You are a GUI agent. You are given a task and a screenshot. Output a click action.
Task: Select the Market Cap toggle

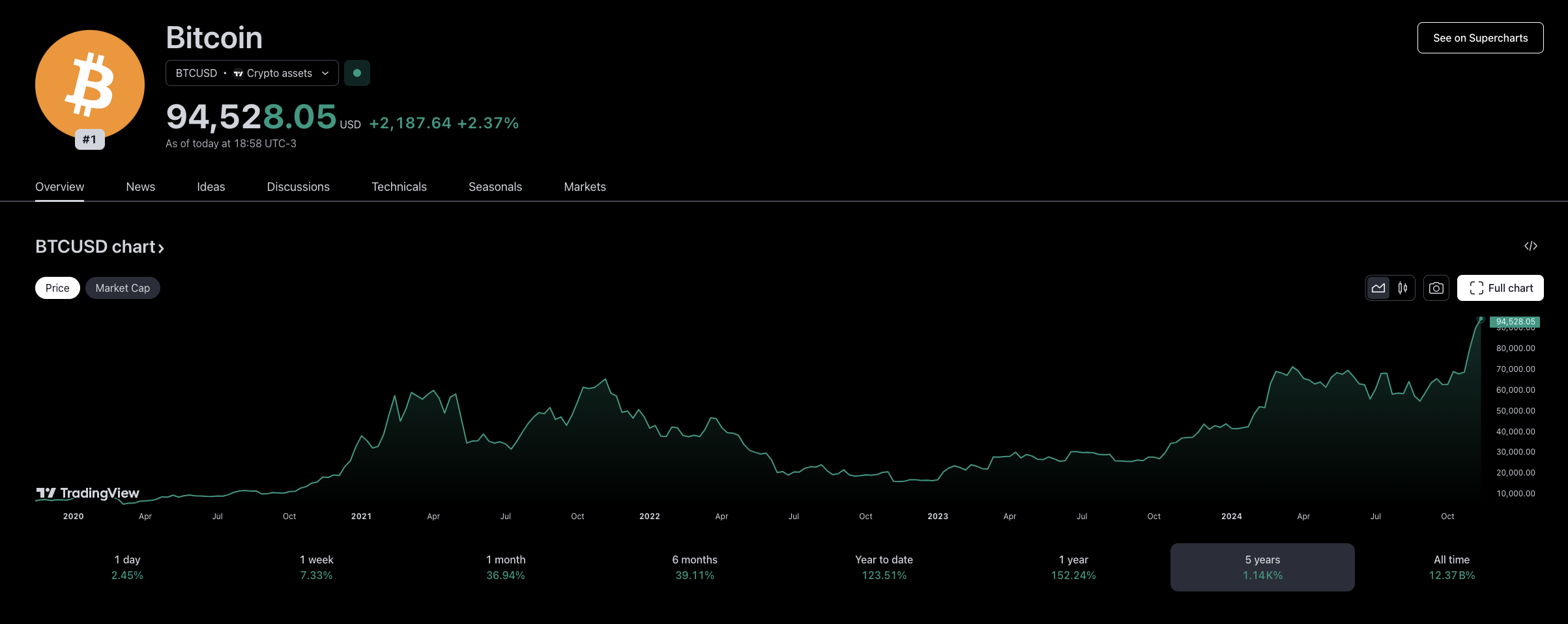point(123,288)
